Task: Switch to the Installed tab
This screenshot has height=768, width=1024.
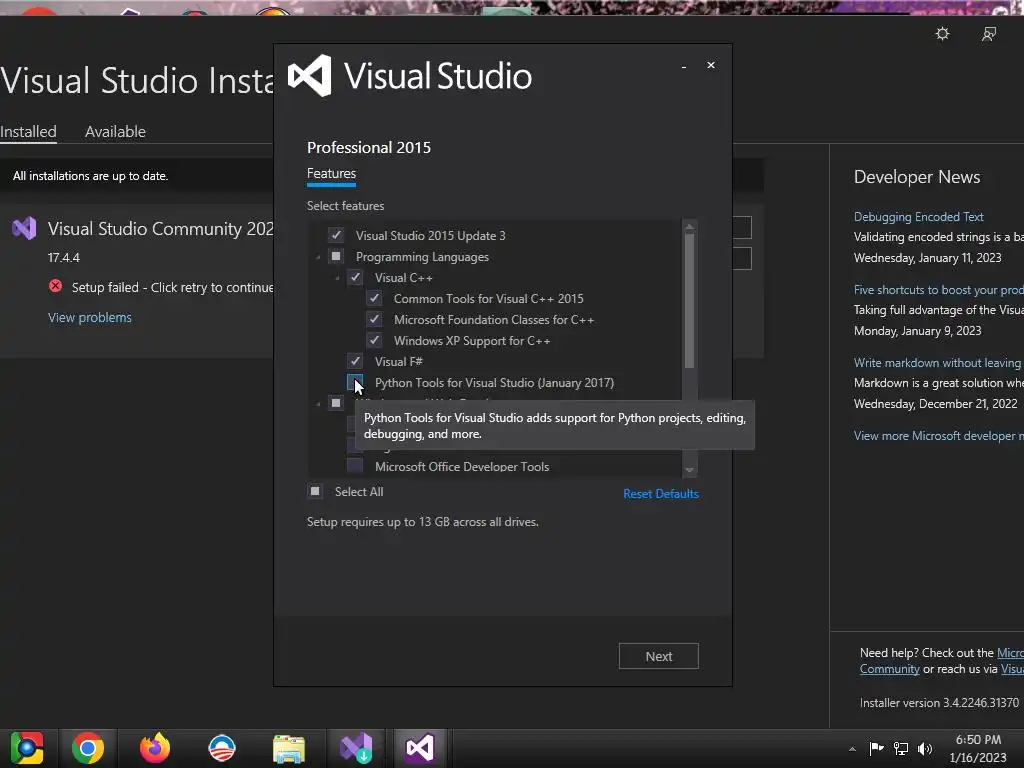Action: click(28, 131)
